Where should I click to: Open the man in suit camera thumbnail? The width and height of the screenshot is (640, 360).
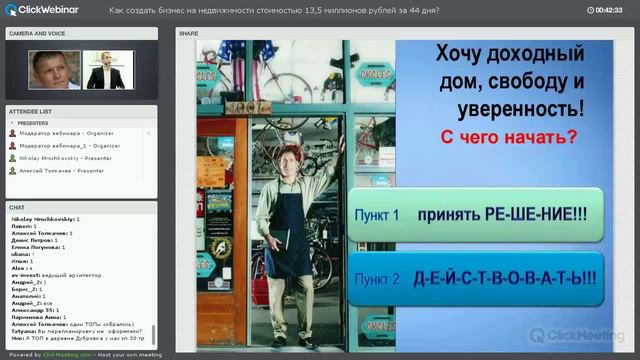pyautogui.click(x=108, y=70)
